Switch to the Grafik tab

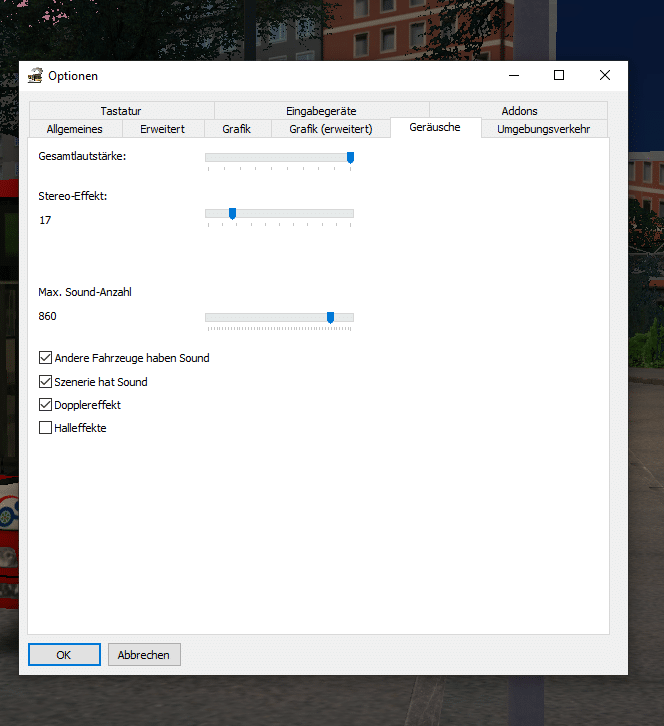(237, 129)
